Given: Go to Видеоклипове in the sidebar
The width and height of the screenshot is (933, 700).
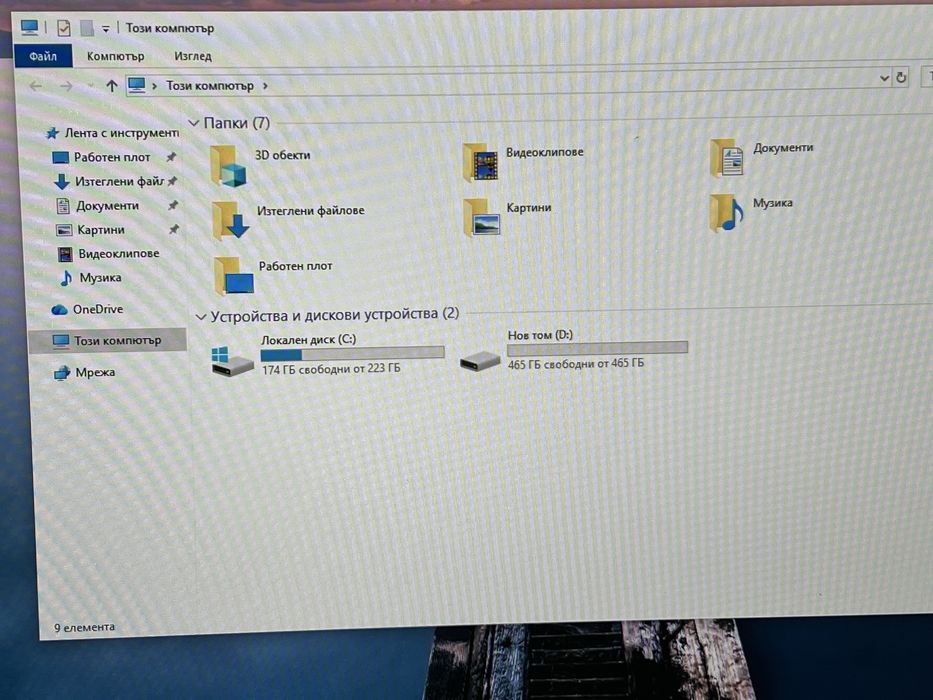Looking at the screenshot, I should click(108, 254).
